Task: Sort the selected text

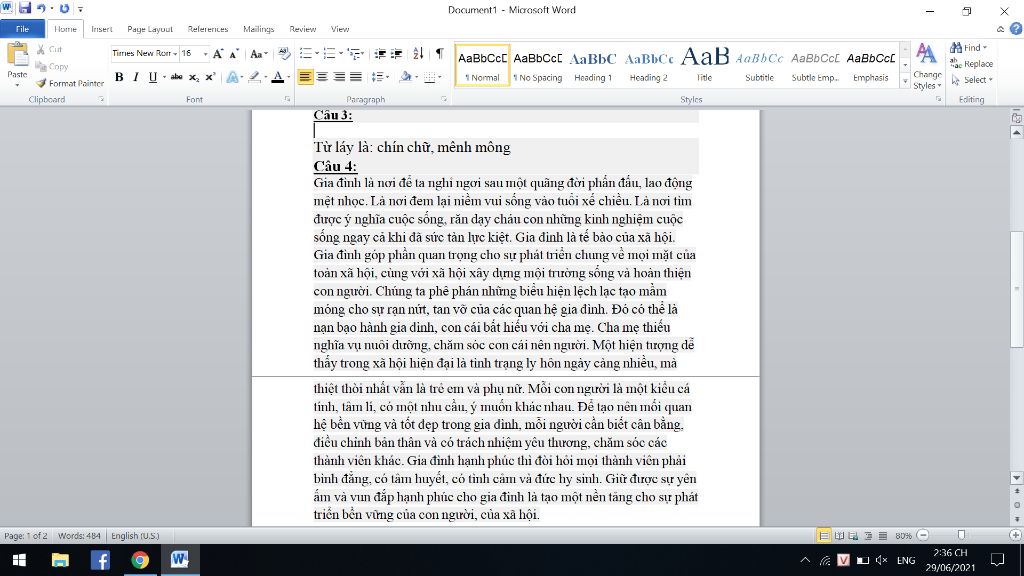Action: coord(419,54)
